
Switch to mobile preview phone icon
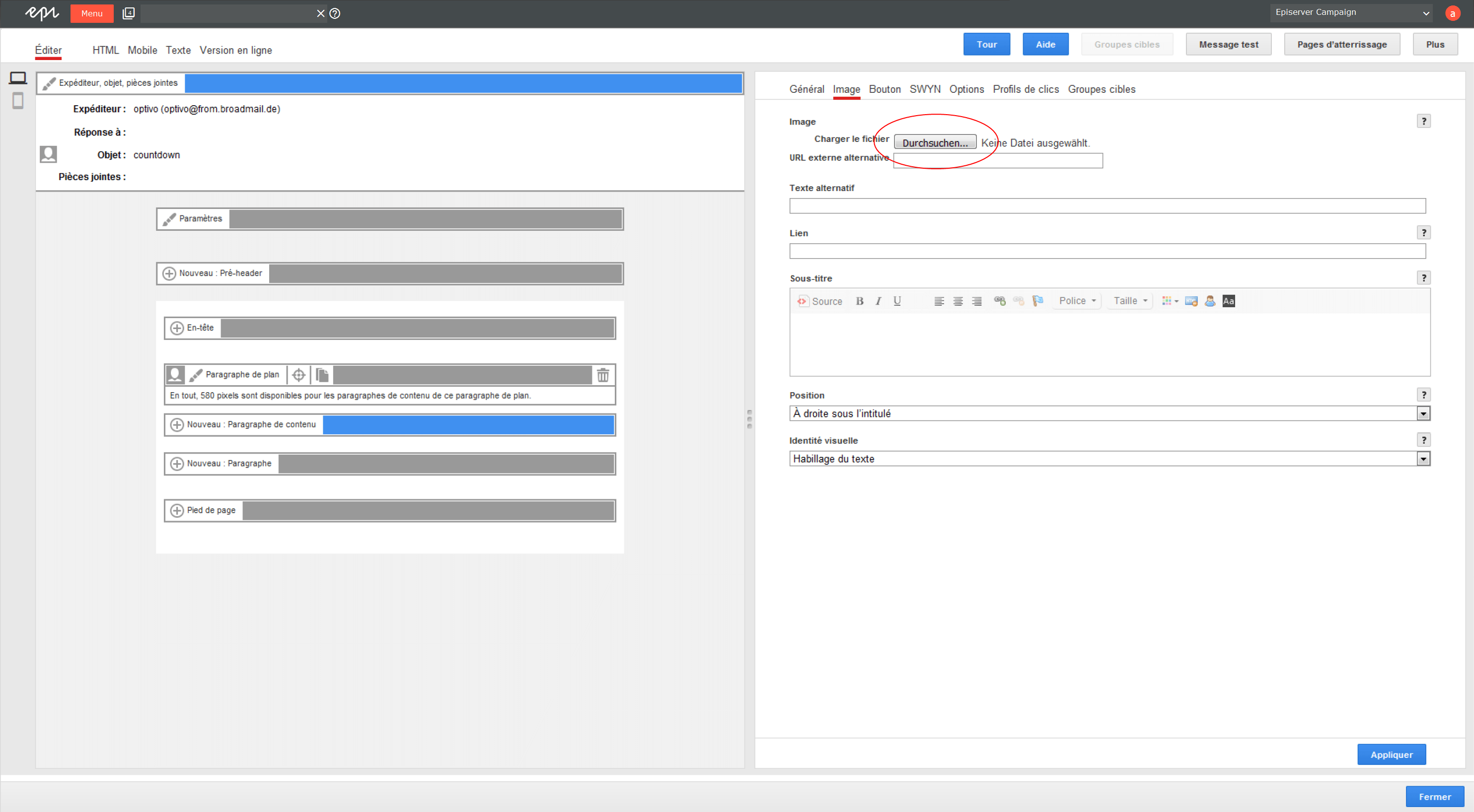[18, 101]
